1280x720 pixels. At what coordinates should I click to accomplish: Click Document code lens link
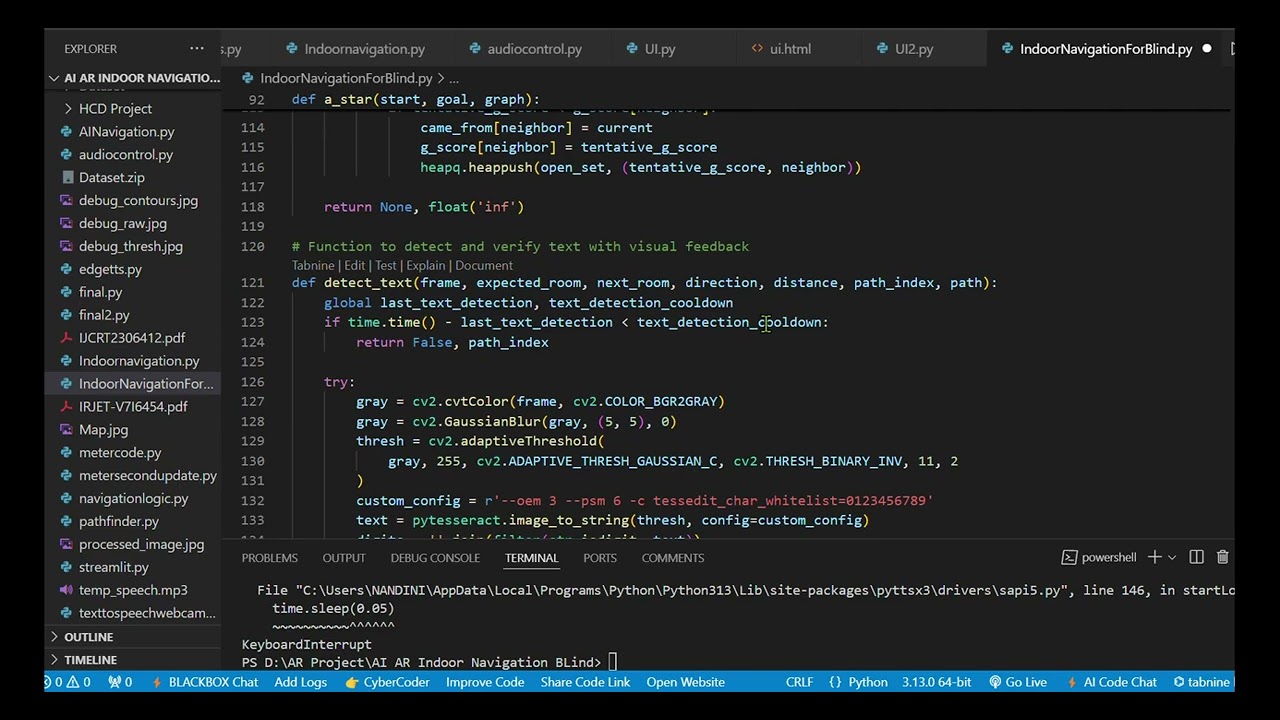point(484,265)
